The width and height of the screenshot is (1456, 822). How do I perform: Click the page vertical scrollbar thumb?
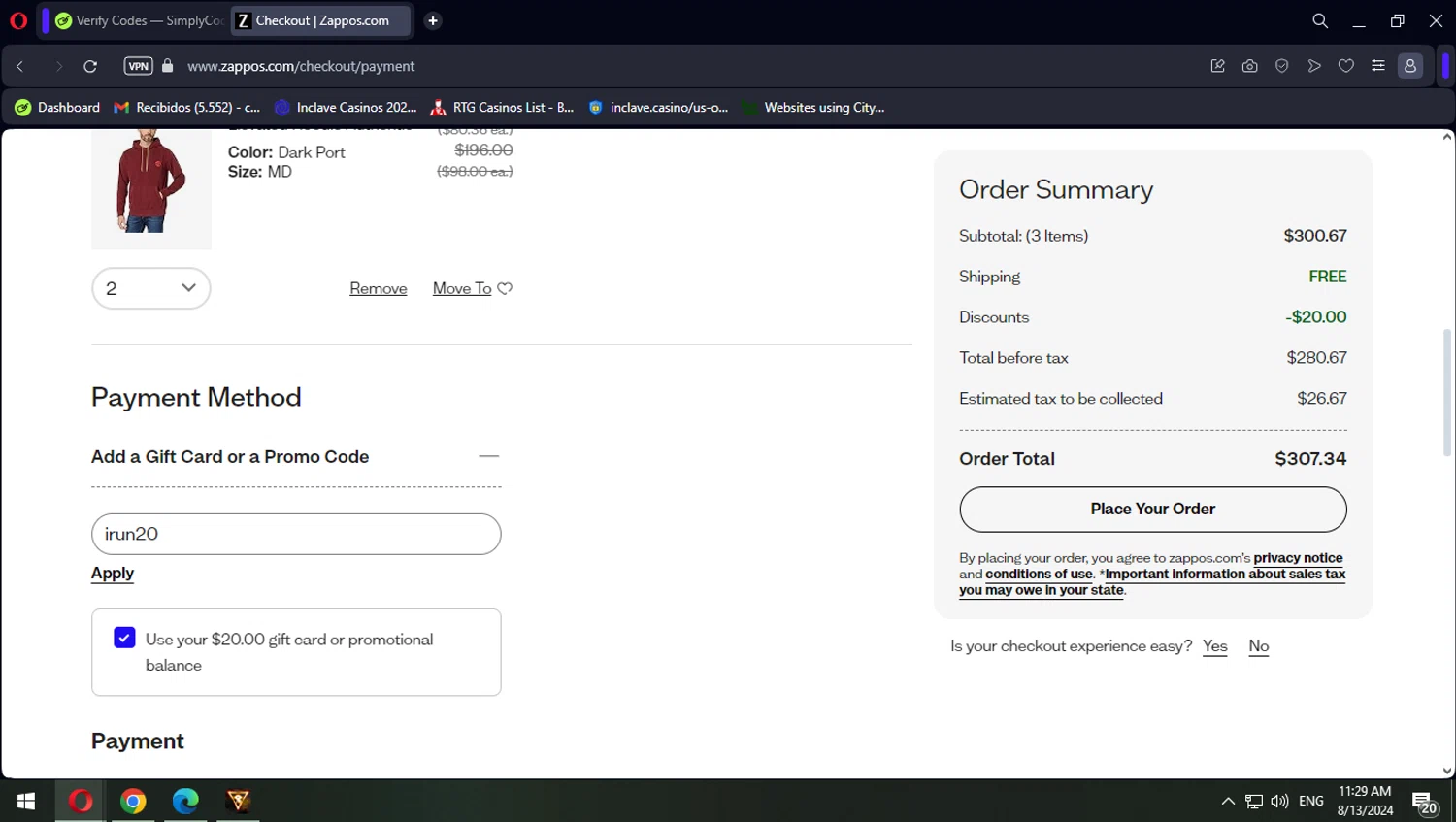pos(1447,393)
